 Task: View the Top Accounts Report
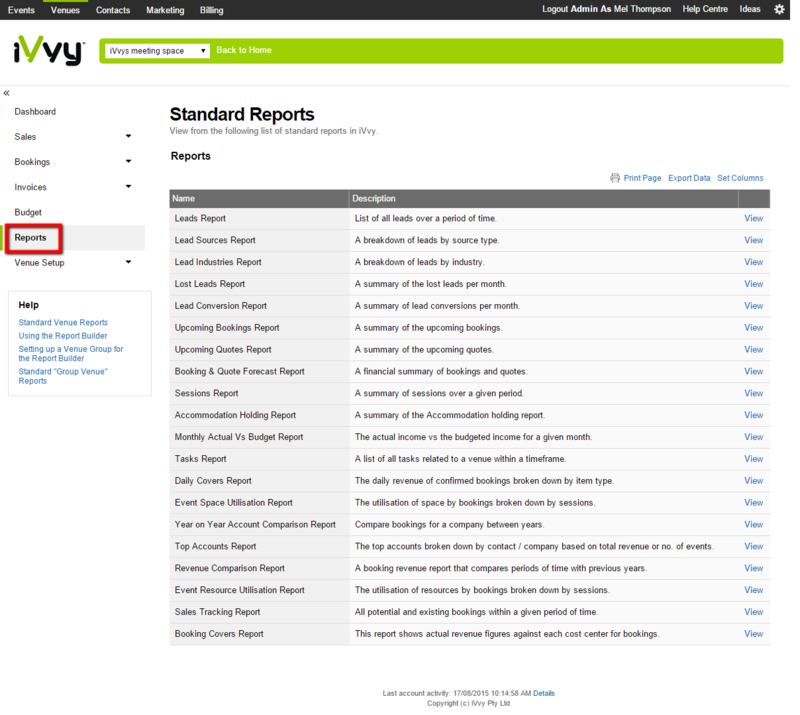[x=754, y=547]
